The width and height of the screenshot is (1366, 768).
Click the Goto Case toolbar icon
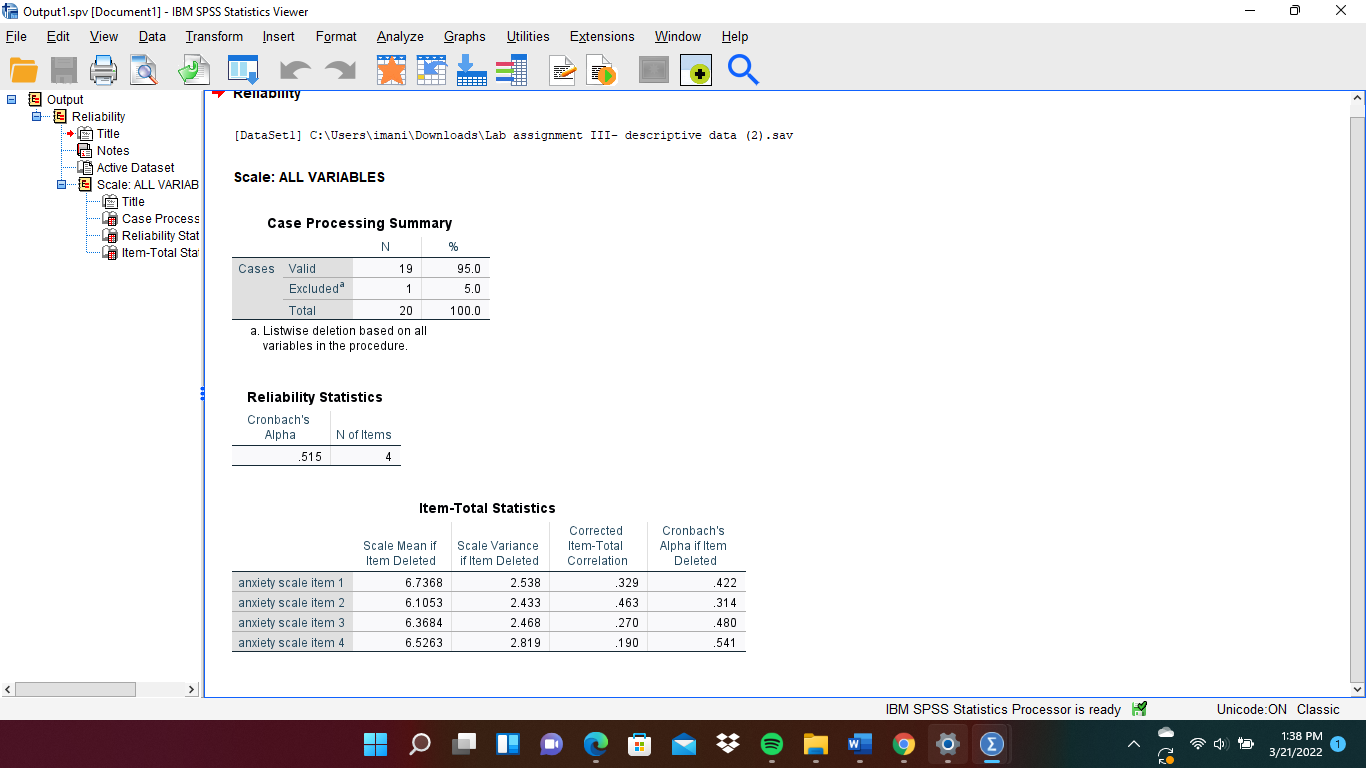pyautogui.click(x=431, y=71)
